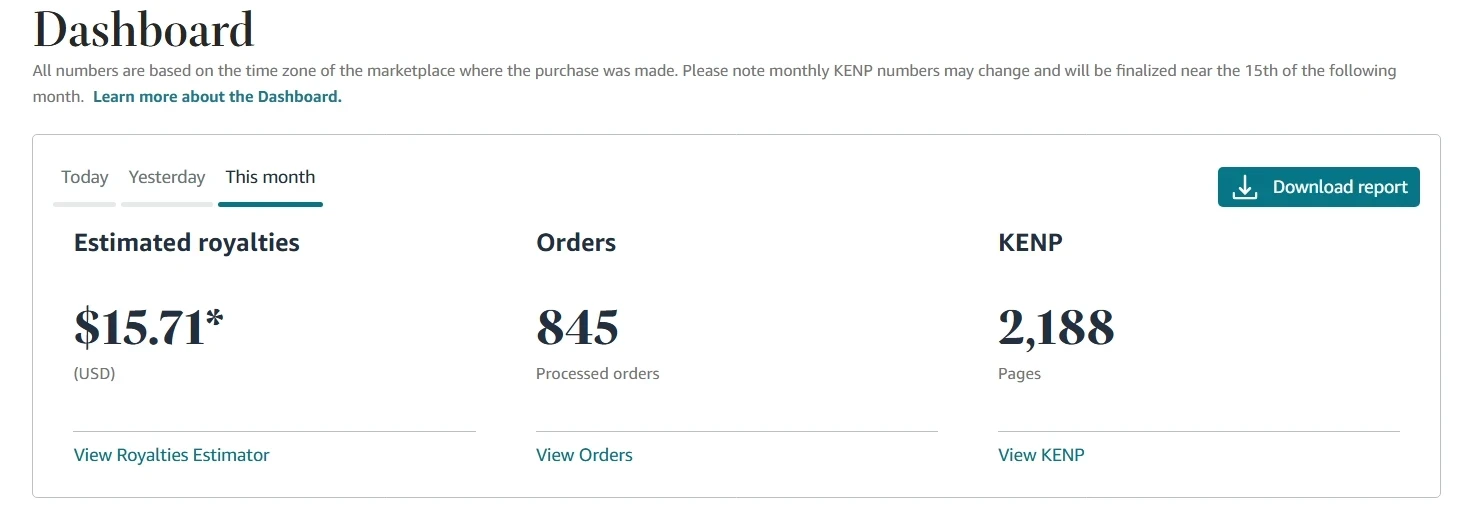Select the This month tab

point(270,177)
